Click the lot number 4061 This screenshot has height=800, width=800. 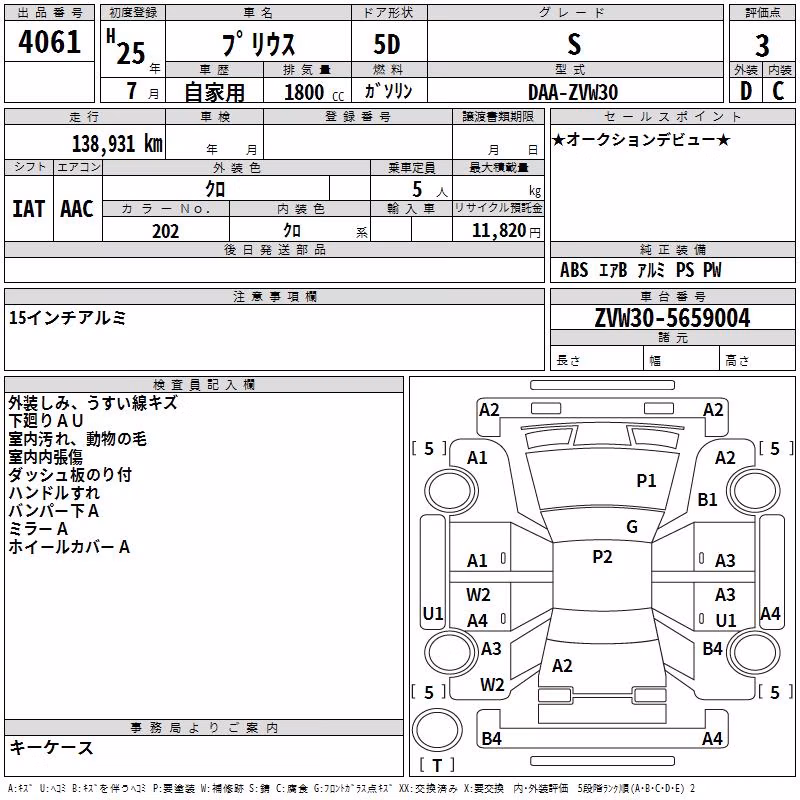point(49,41)
